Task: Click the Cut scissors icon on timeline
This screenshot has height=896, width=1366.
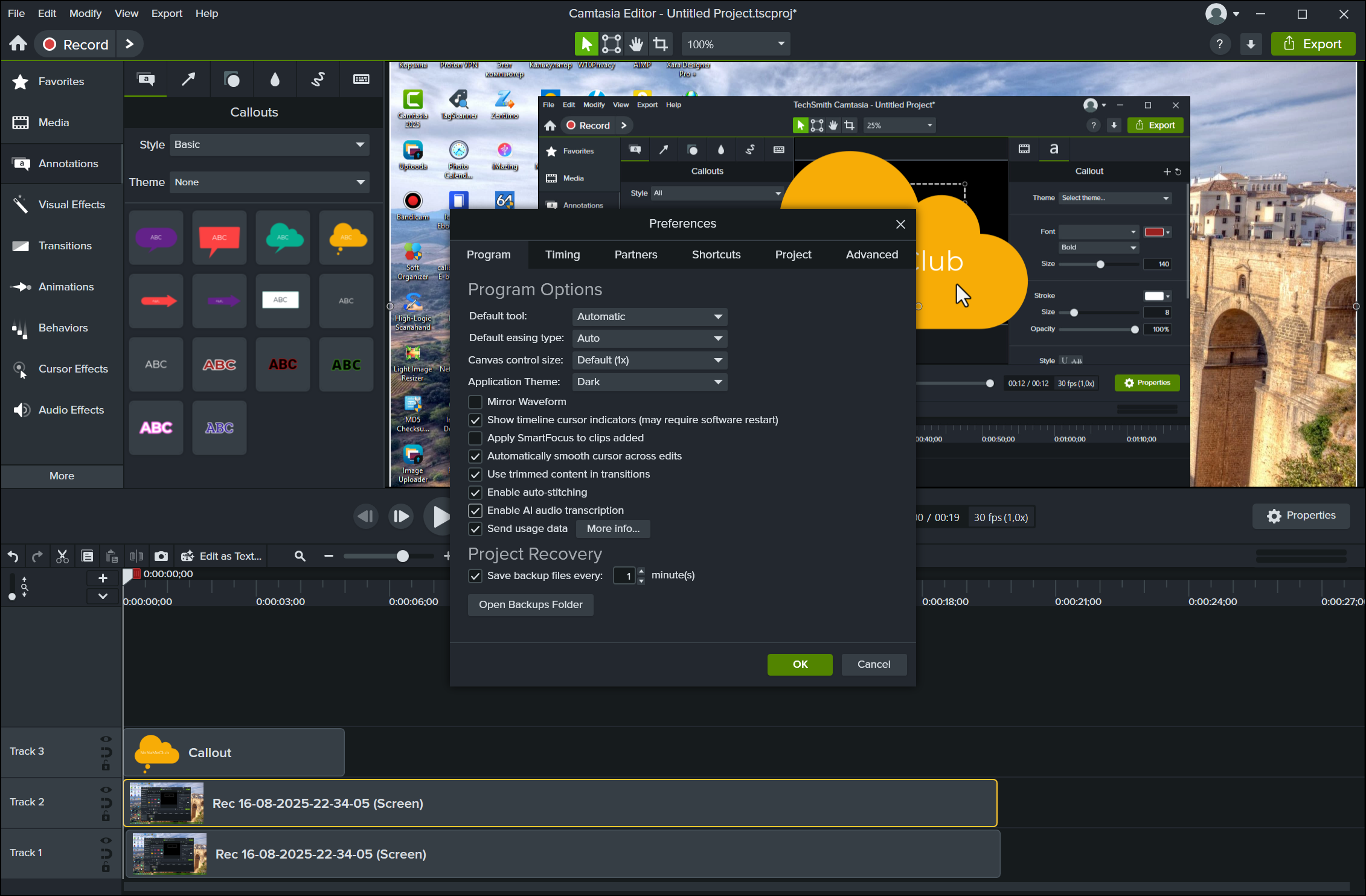Action: [x=62, y=556]
